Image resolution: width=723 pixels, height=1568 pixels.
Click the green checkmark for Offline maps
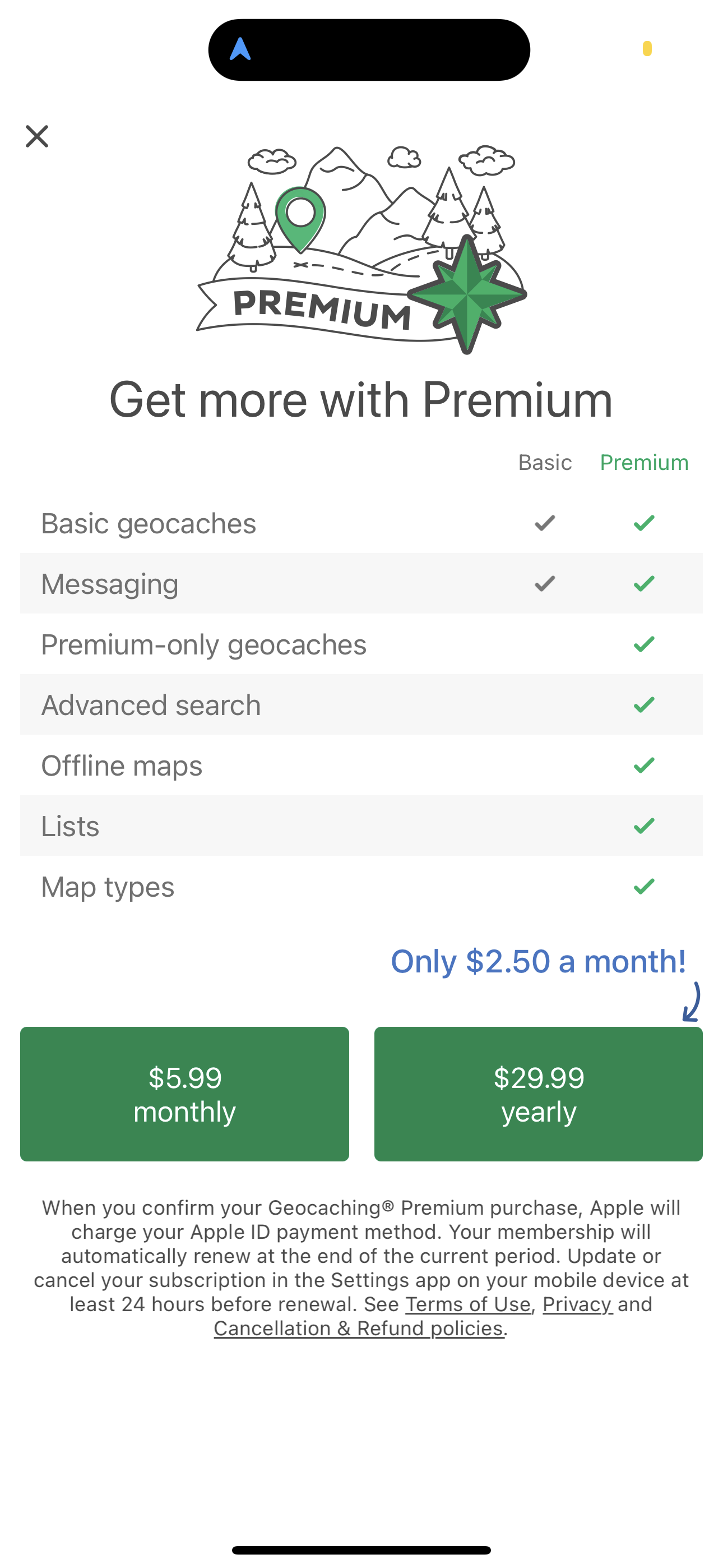coord(643,765)
